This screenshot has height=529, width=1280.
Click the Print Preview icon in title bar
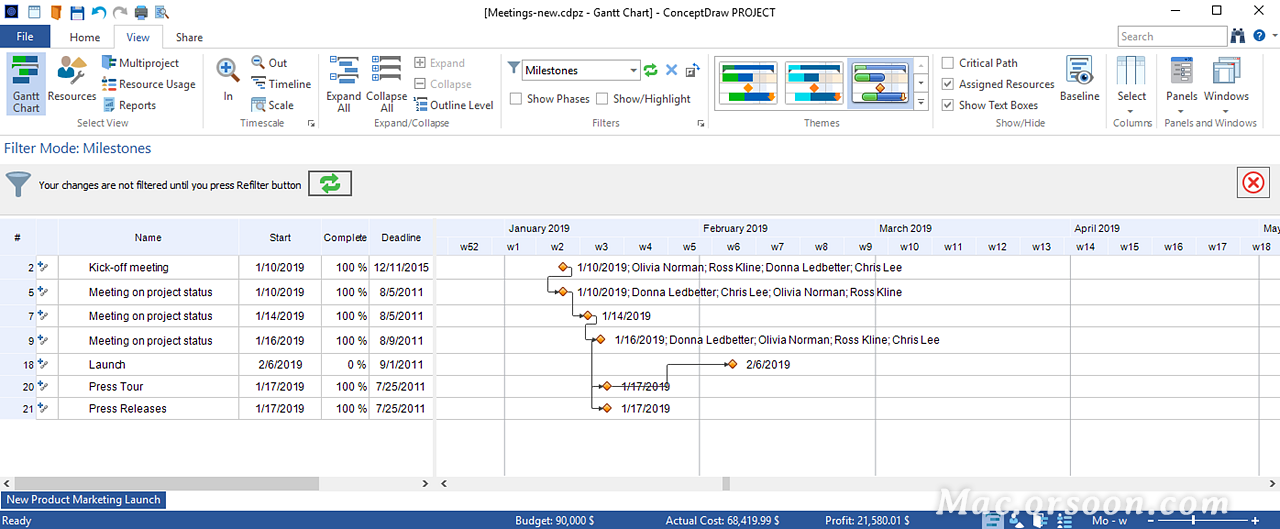pyautogui.click(x=161, y=13)
